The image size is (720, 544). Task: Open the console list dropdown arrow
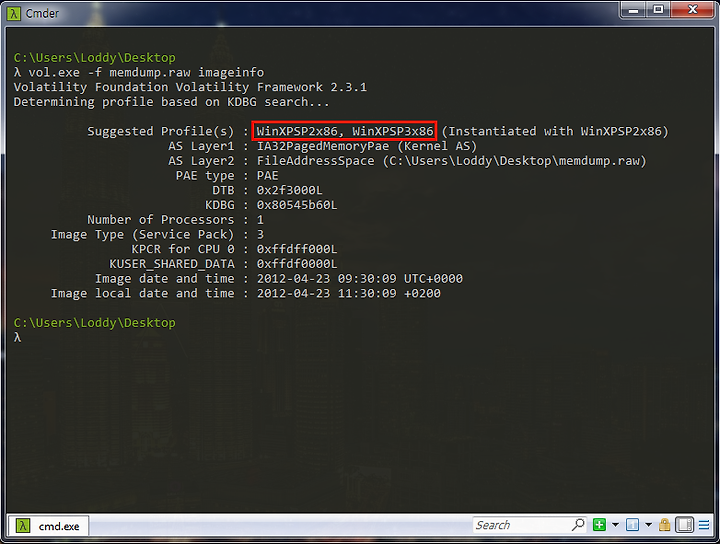pos(648,525)
